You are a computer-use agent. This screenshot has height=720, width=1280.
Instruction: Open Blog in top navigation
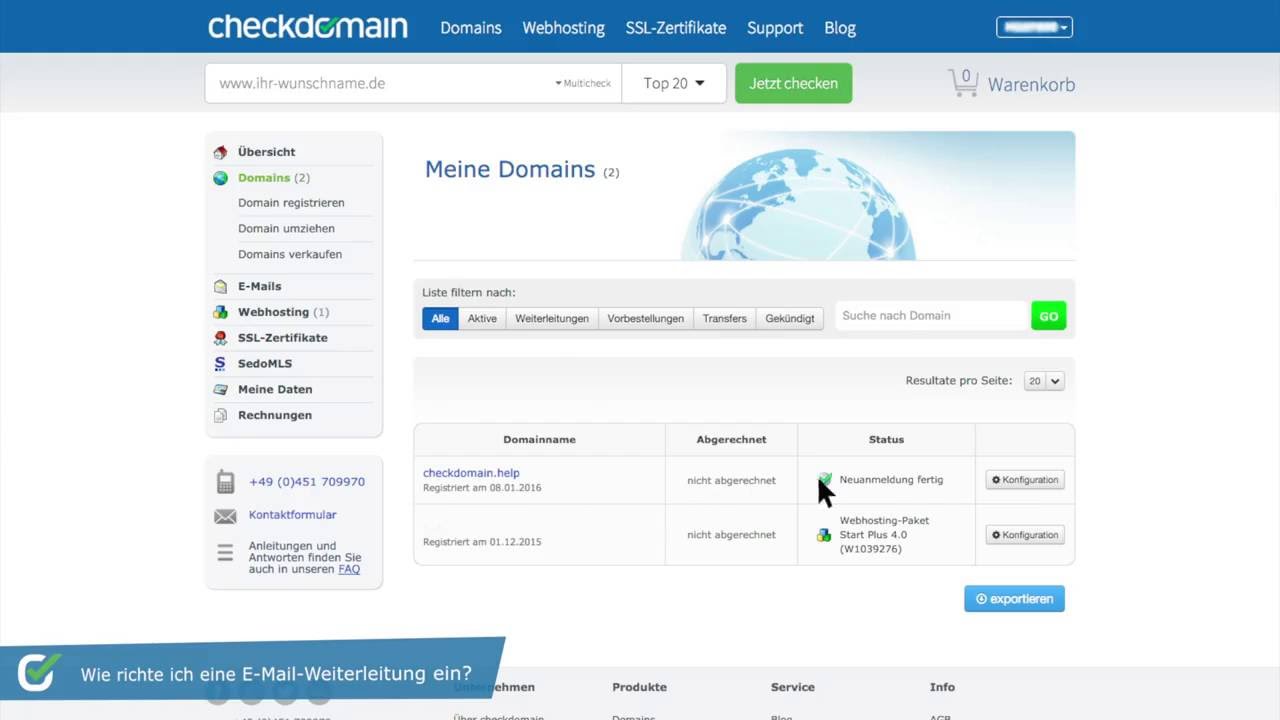[x=840, y=28]
